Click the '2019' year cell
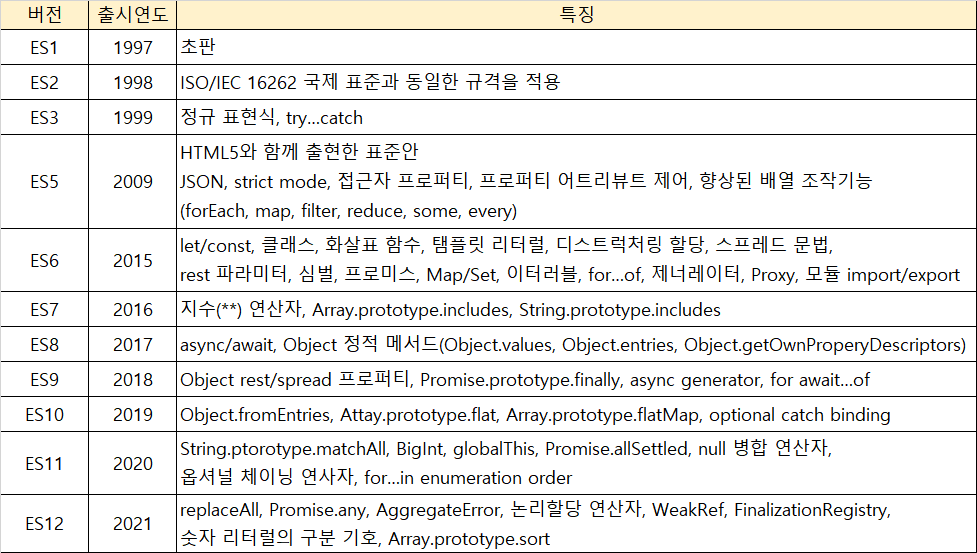 pyautogui.click(x=133, y=414)
